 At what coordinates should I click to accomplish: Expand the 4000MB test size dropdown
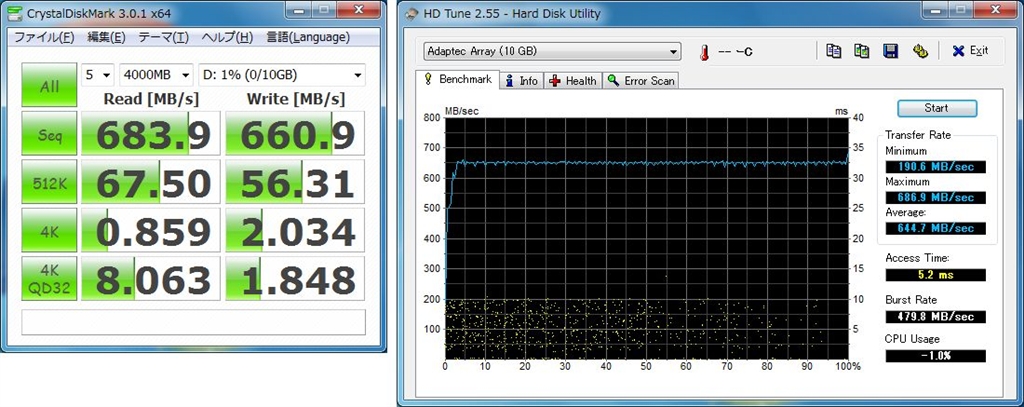coord(156,75)
